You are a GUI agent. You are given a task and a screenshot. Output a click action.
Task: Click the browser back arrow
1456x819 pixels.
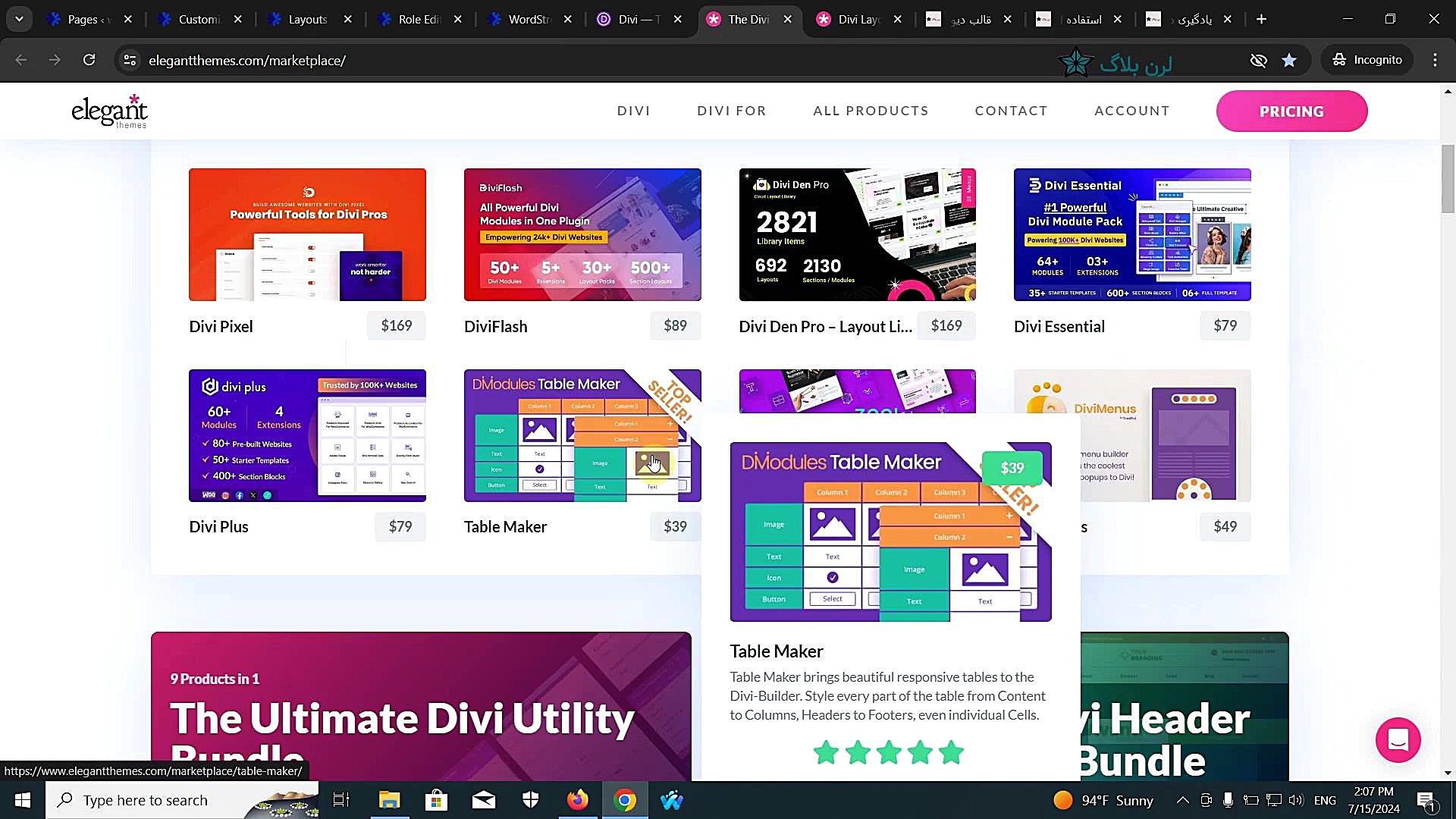[21, 60]
